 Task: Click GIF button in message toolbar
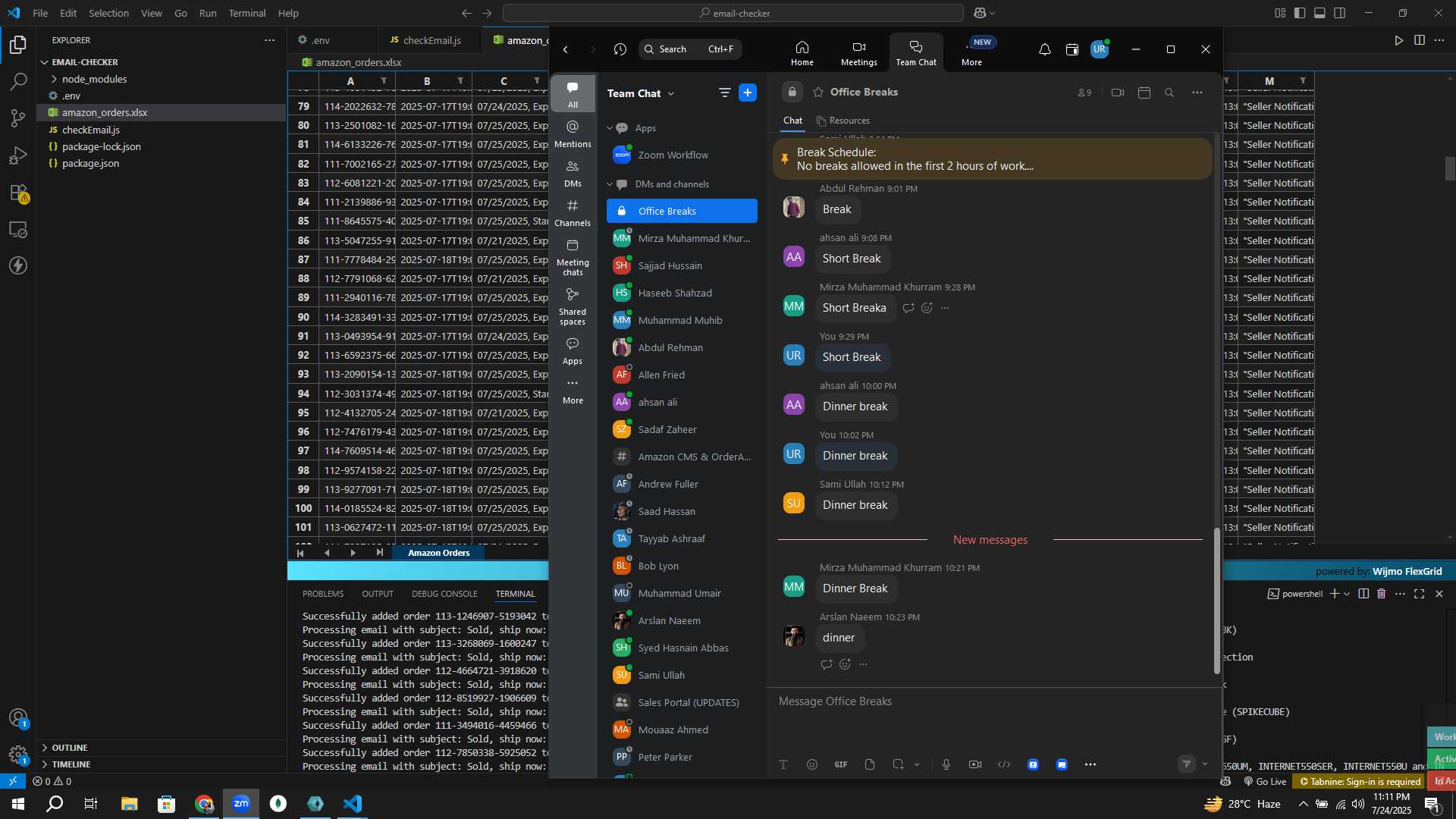841,764
